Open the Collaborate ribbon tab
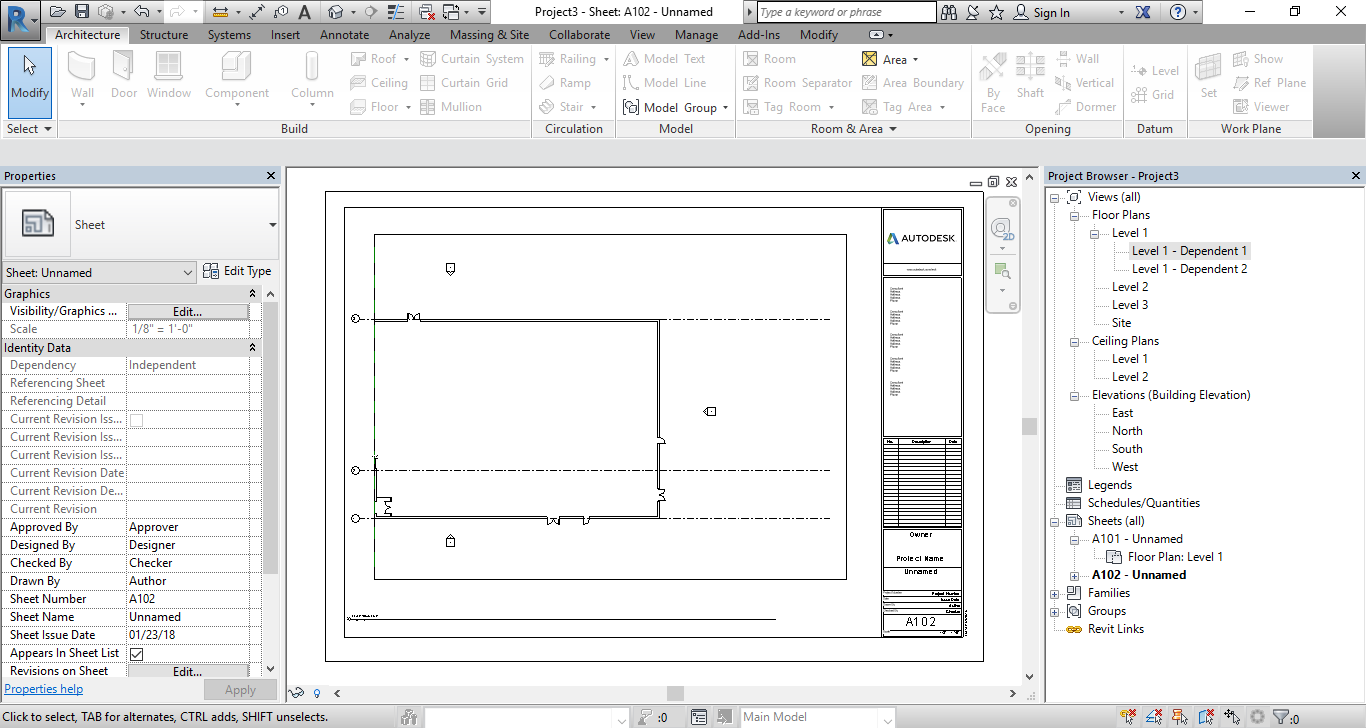 (579, 35)
